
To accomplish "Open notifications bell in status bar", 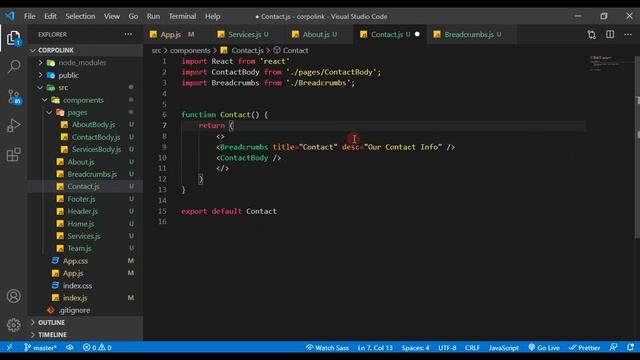I will [x=631, y=347].
